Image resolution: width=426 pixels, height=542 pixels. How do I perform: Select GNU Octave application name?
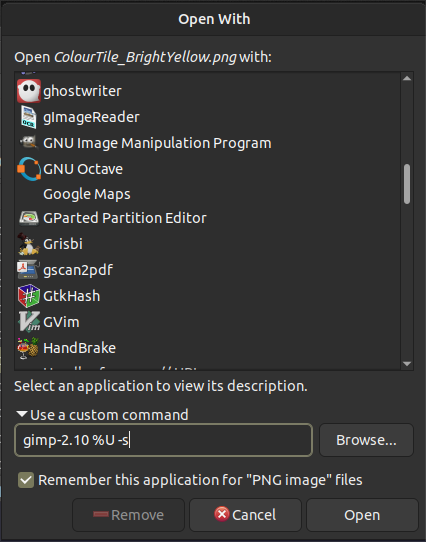83,169
